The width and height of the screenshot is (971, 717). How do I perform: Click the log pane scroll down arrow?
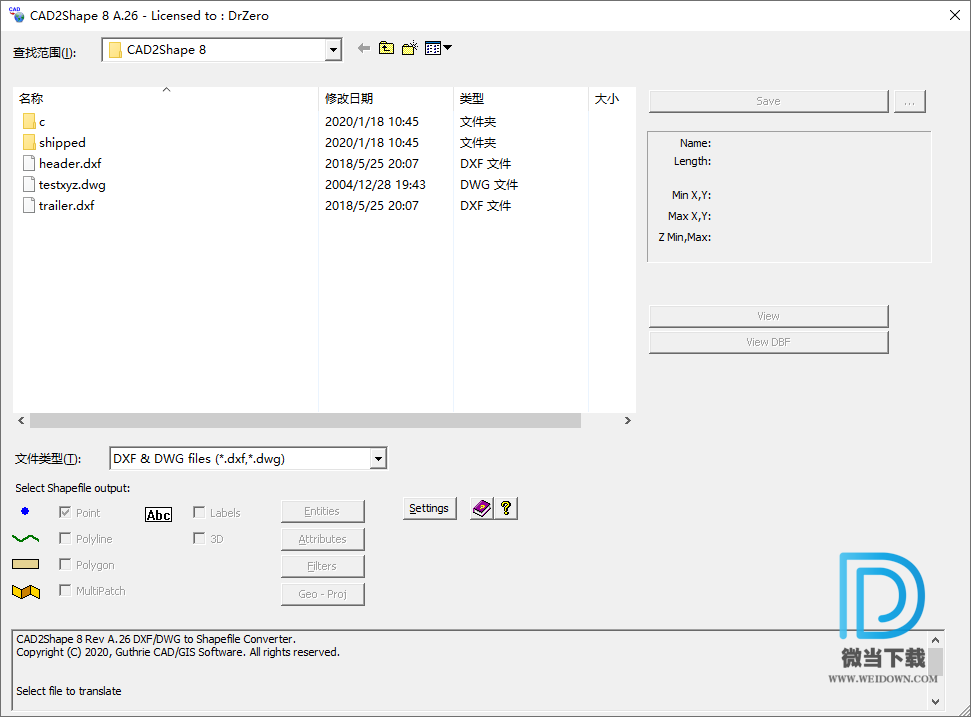tap(936, 702)
